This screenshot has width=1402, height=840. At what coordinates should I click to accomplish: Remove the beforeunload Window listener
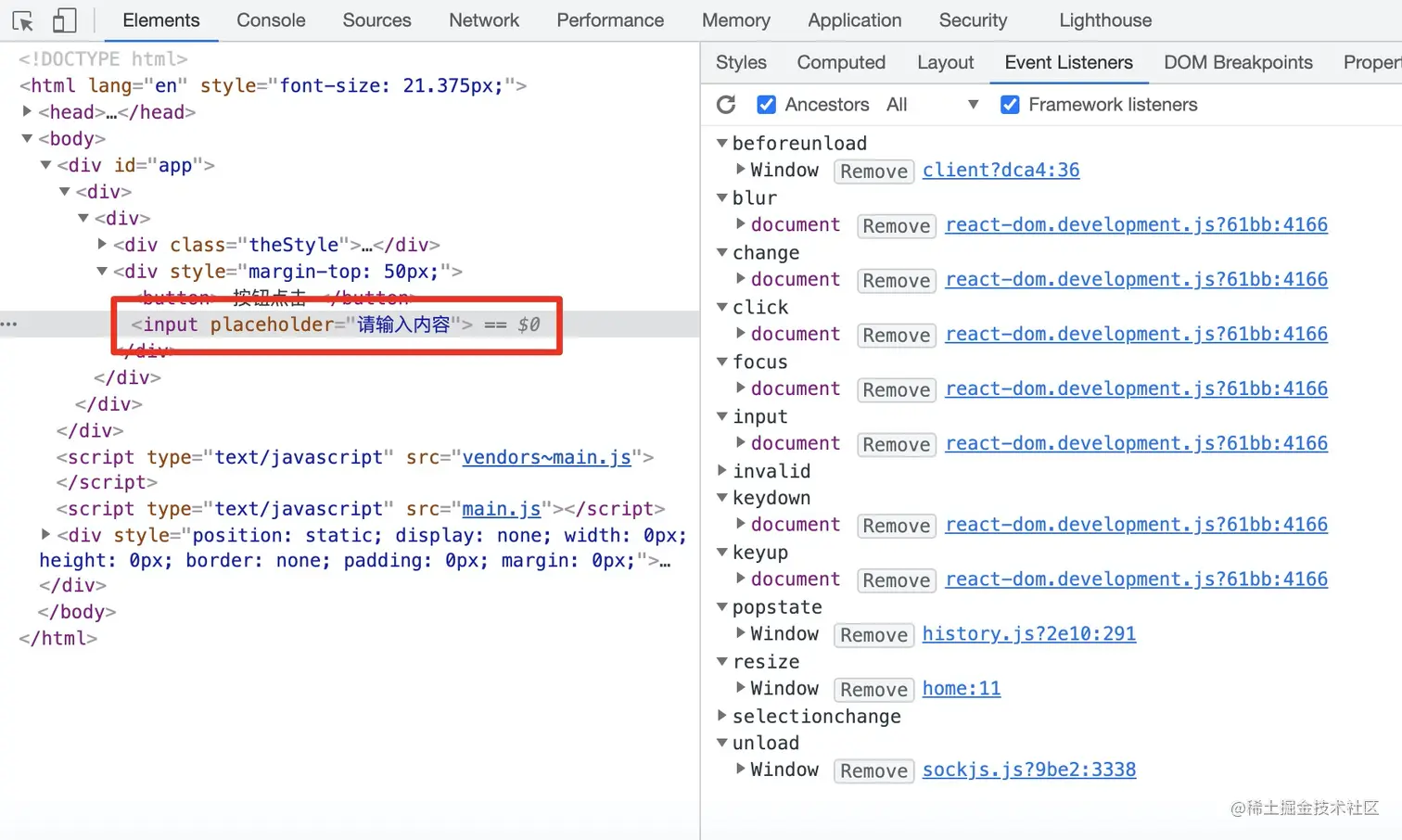(873, 172)
